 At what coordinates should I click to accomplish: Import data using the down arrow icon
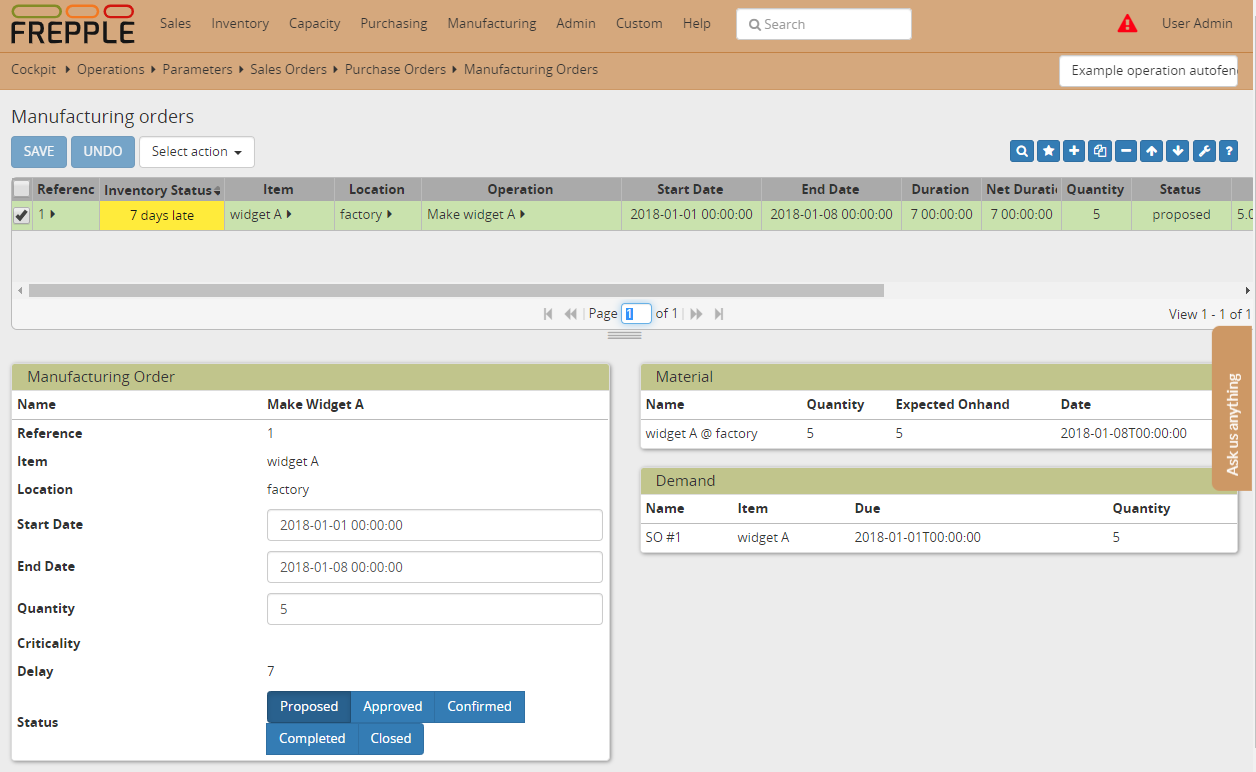pos(1177,151)
